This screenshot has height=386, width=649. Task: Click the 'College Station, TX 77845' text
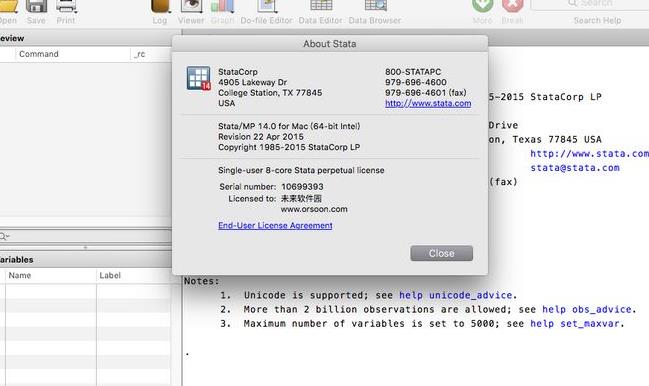click(270, 93)
